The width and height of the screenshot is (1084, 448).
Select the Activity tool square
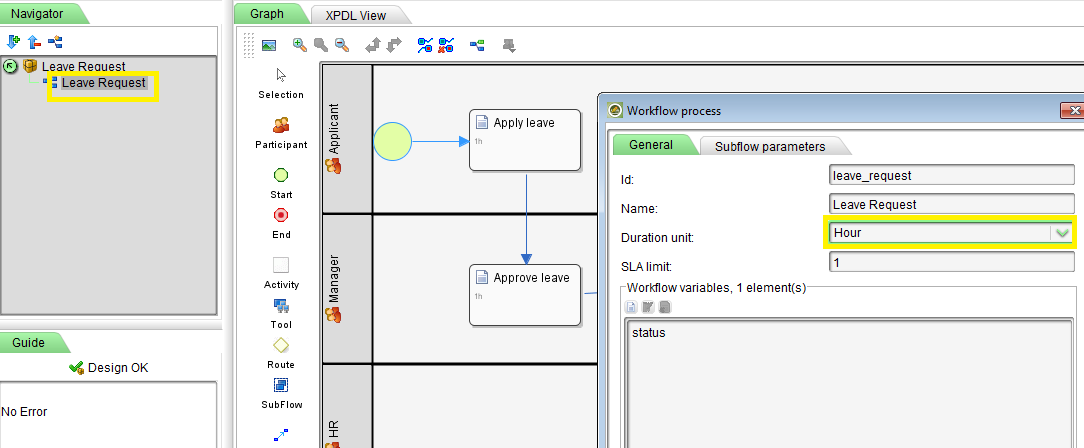(x=281, y=265)
